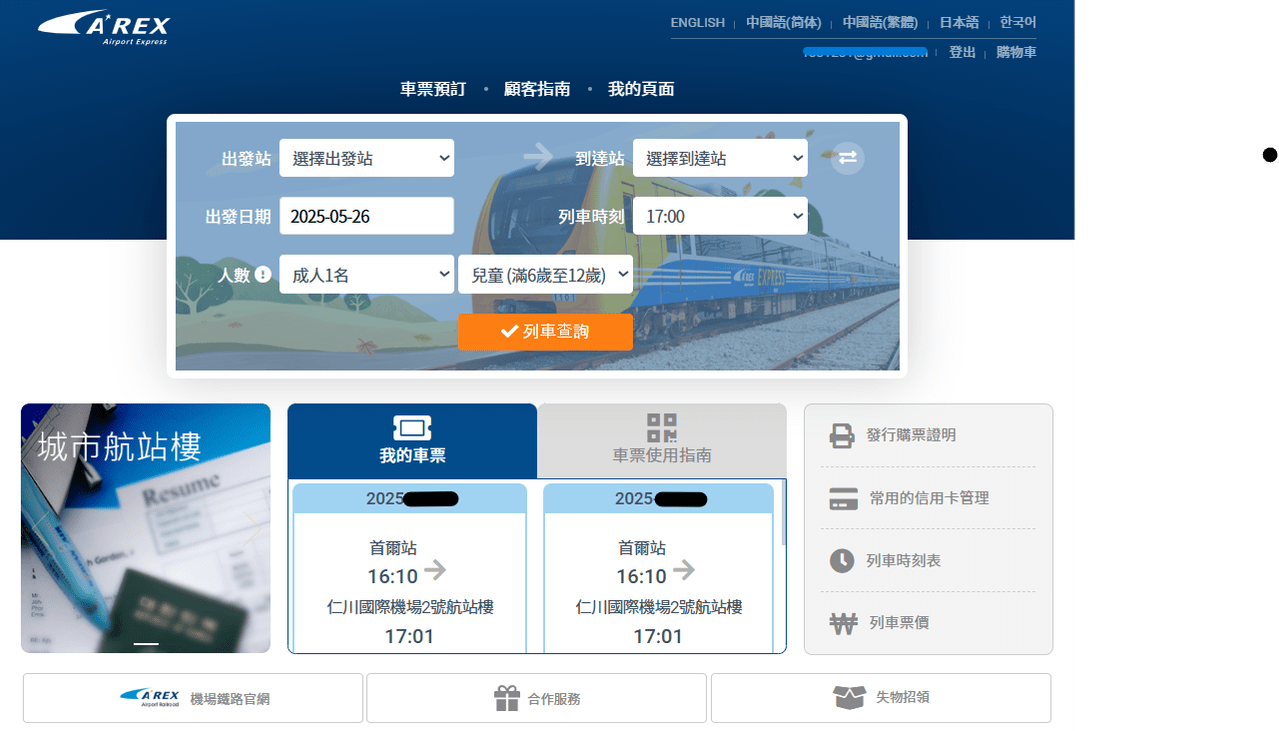Click the printer icon for 發行購票證明
Screen dimensions: 1279x731
coord(842,436)
